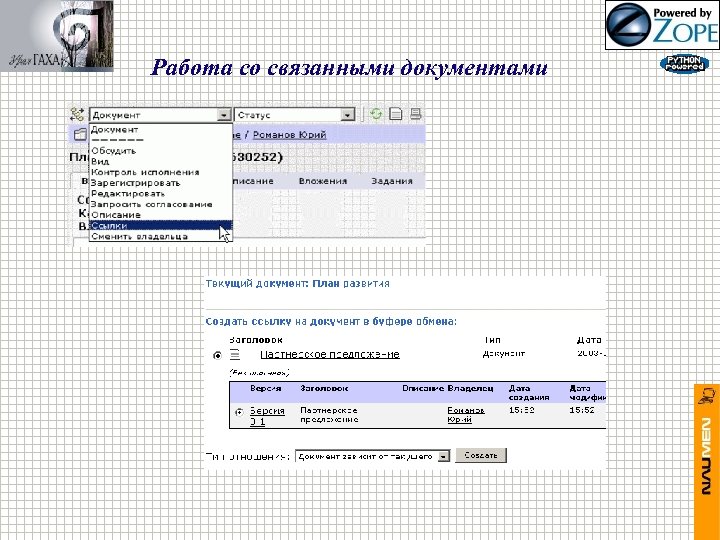Click the Тип column header

coord(492,340)
